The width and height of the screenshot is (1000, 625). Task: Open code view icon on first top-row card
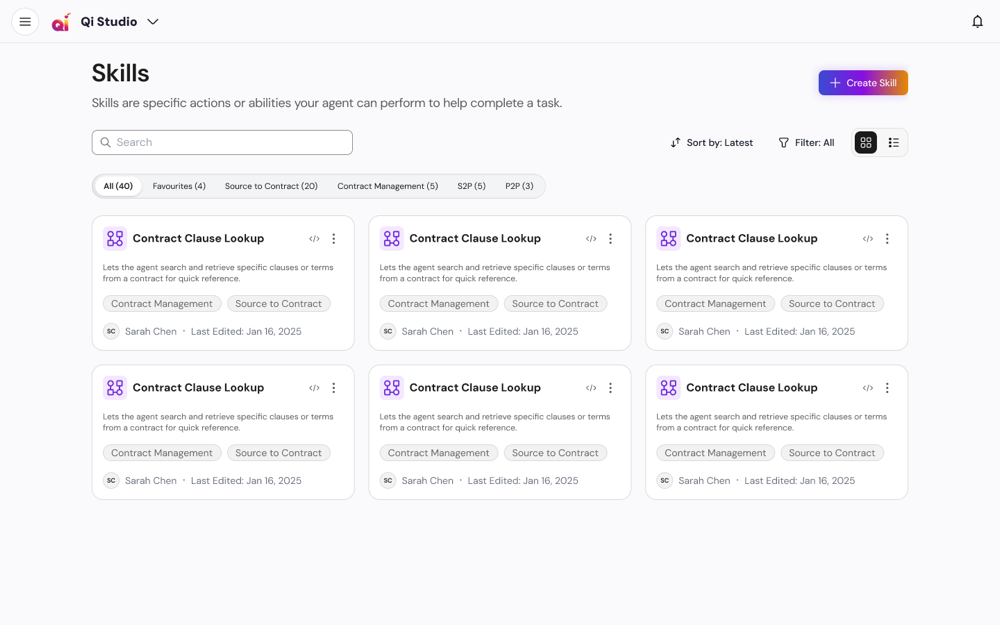[x=314, y=239]
